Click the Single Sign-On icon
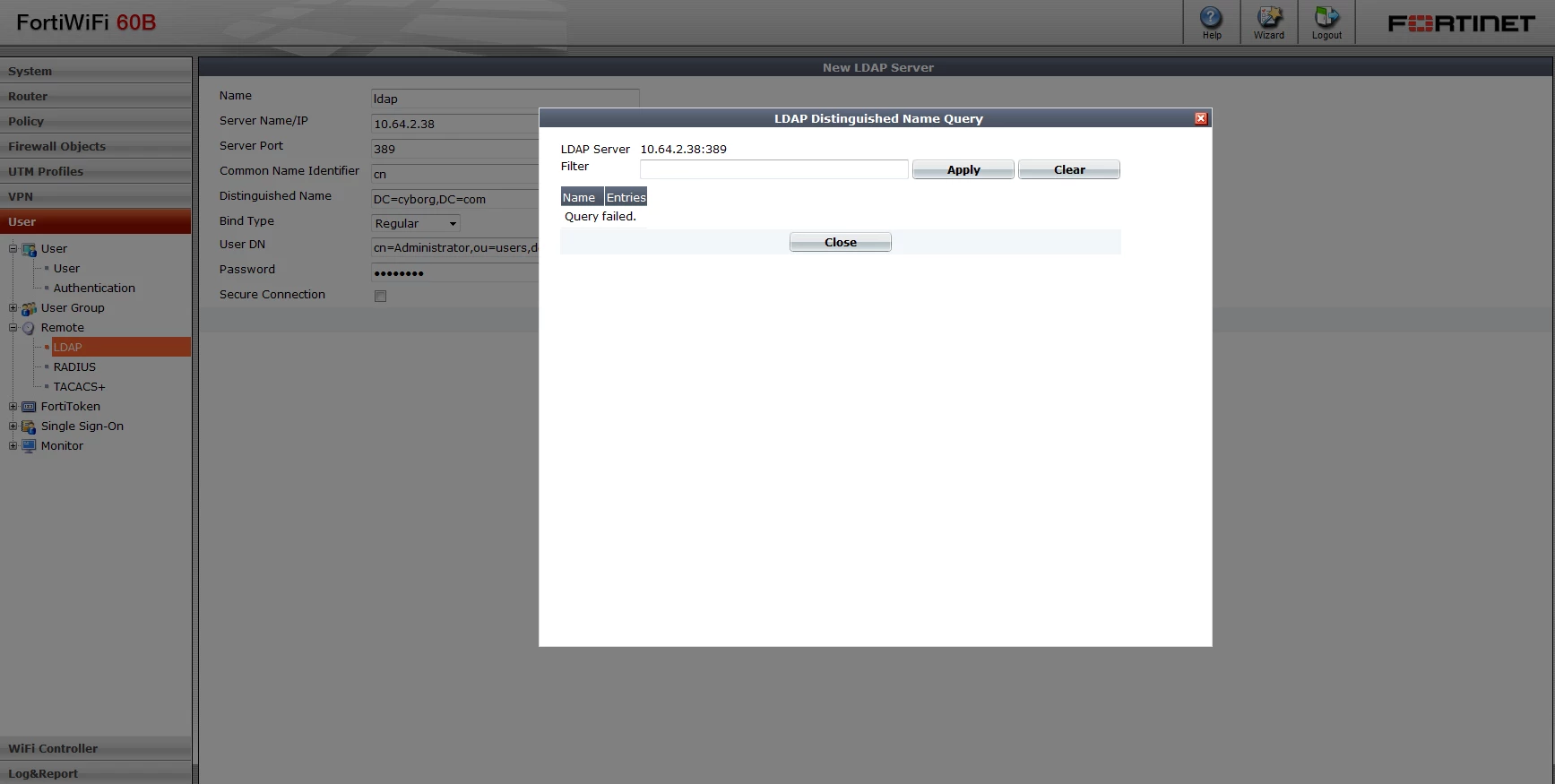This screenshot has width=1555, height=784. coord(29,426)
